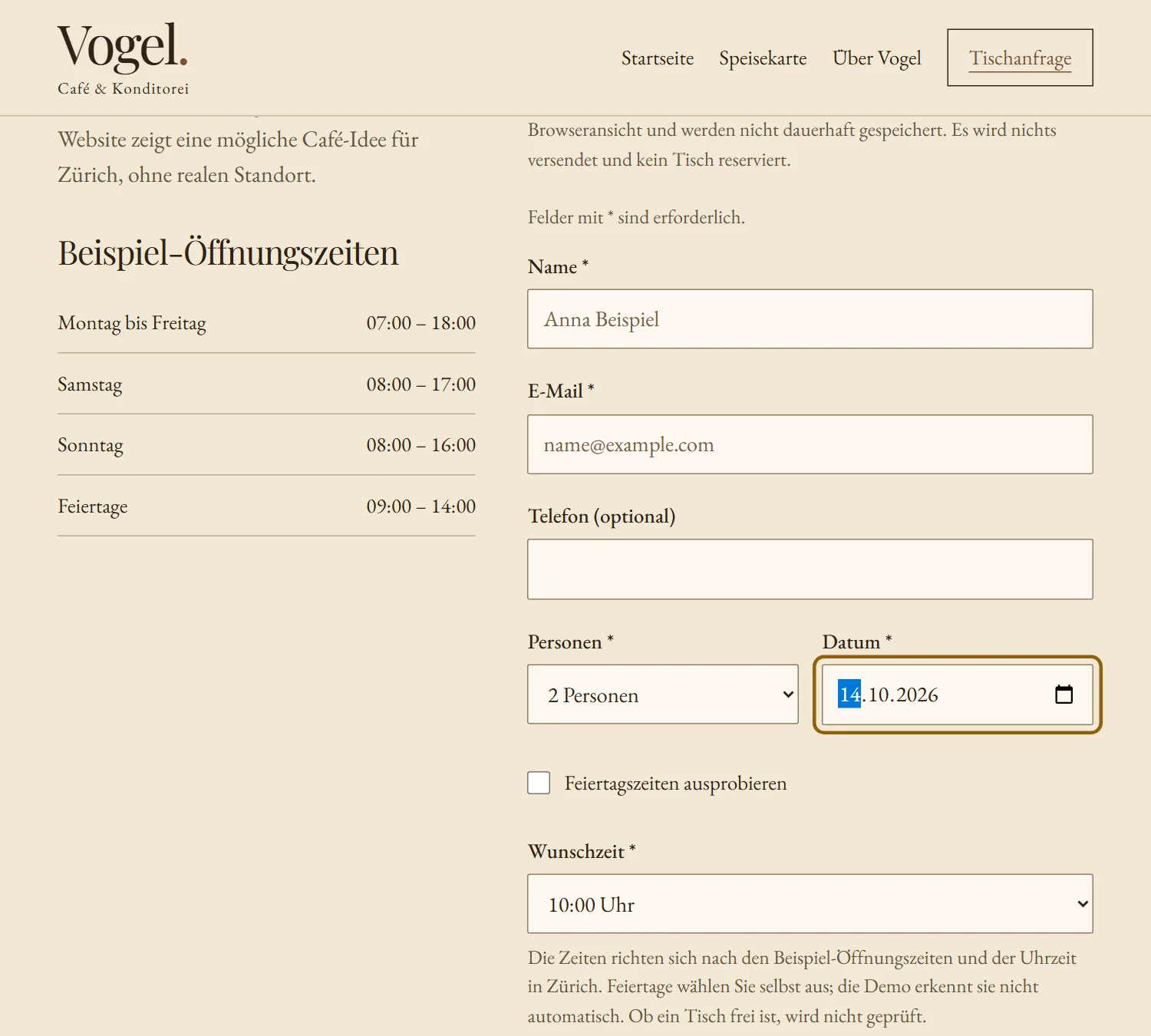The image size is (1151, 1036).
Task: Click the Beispiel-Öffnungszeiten heading
Action: [x=229, y=252]
